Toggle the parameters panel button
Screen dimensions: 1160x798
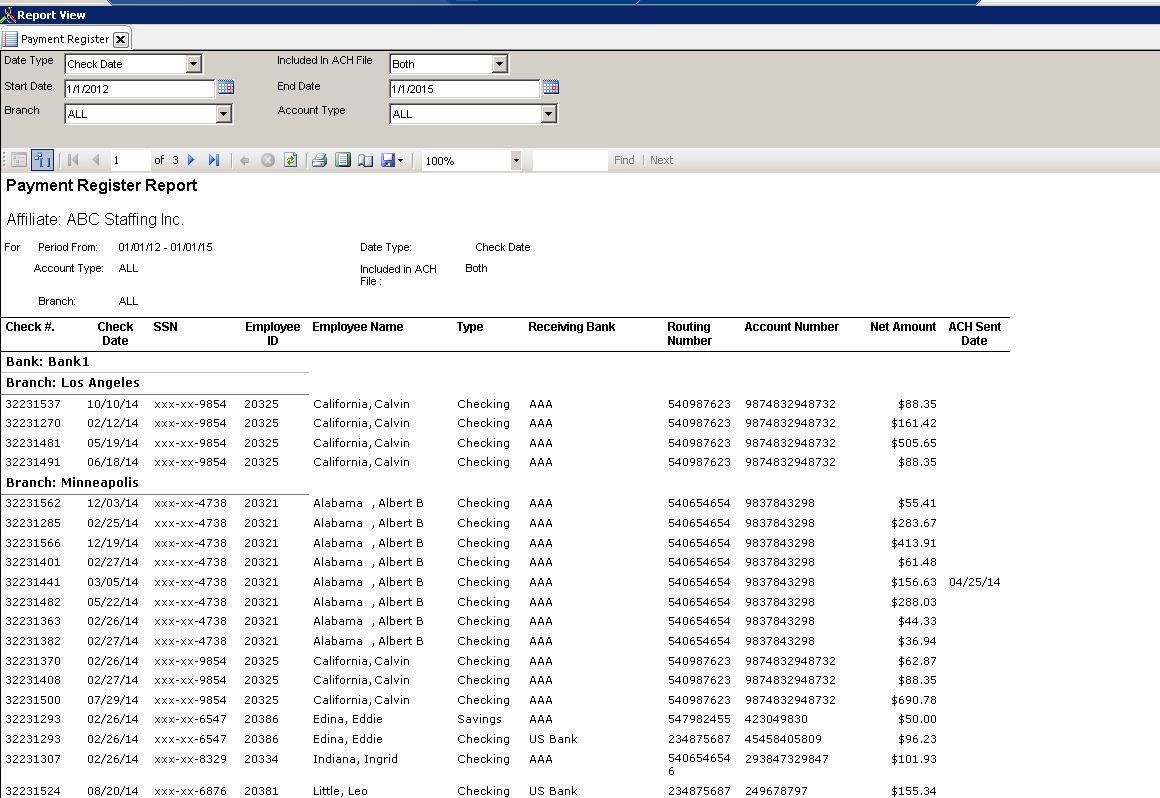click(x=42, y=160)
